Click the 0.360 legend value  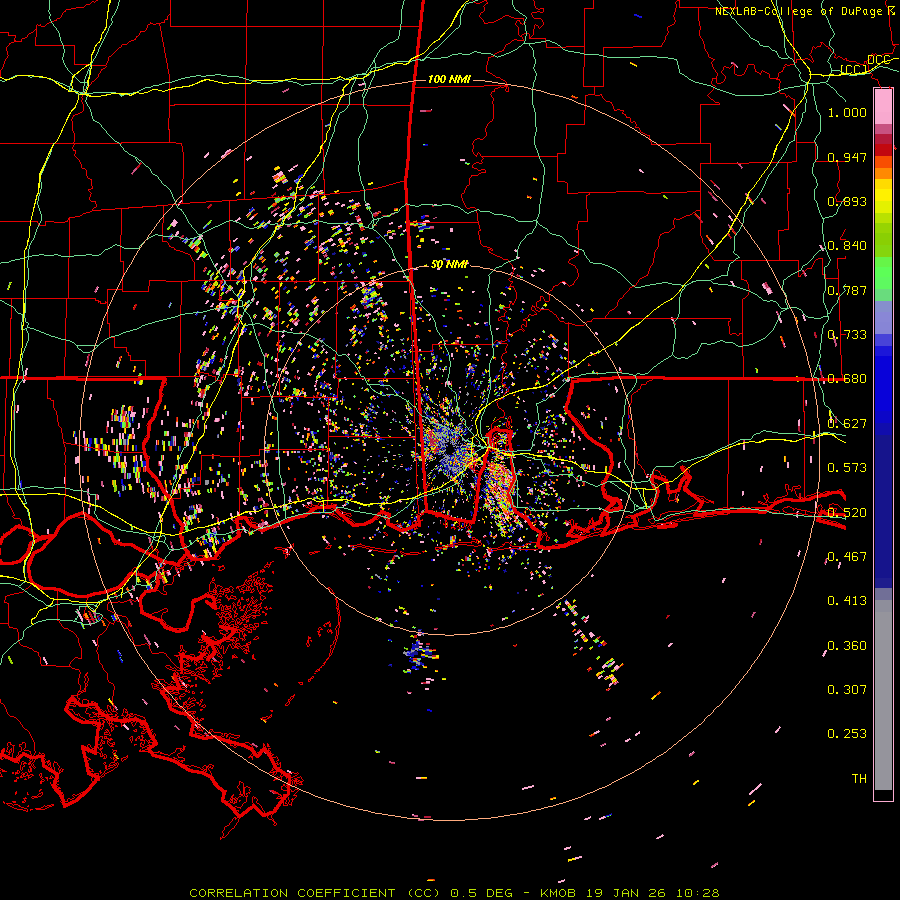tap(847, 646)
